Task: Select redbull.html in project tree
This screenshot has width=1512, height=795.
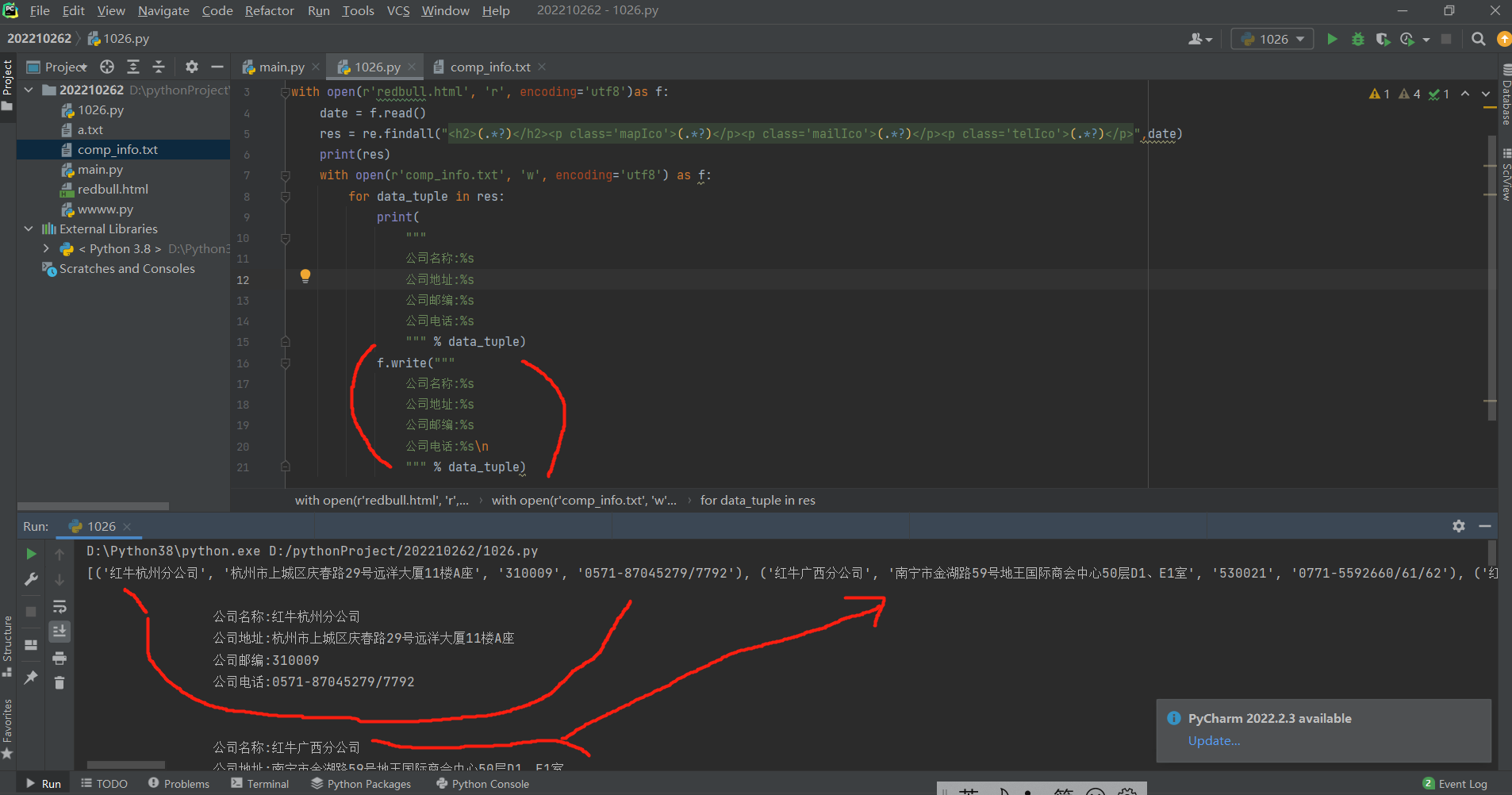Action: coord(113,189)
